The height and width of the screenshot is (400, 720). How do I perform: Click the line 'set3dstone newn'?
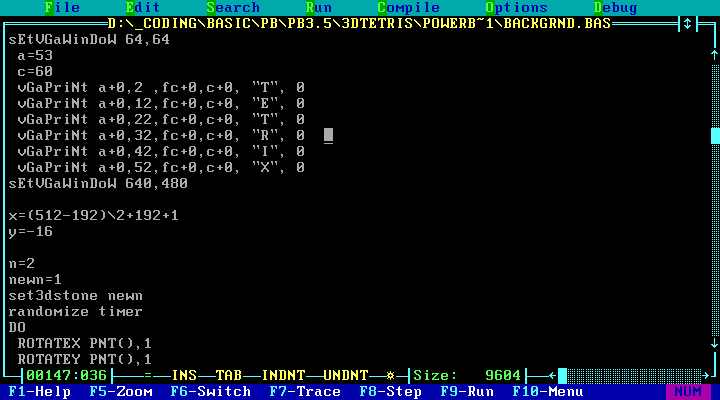(76, 296)
